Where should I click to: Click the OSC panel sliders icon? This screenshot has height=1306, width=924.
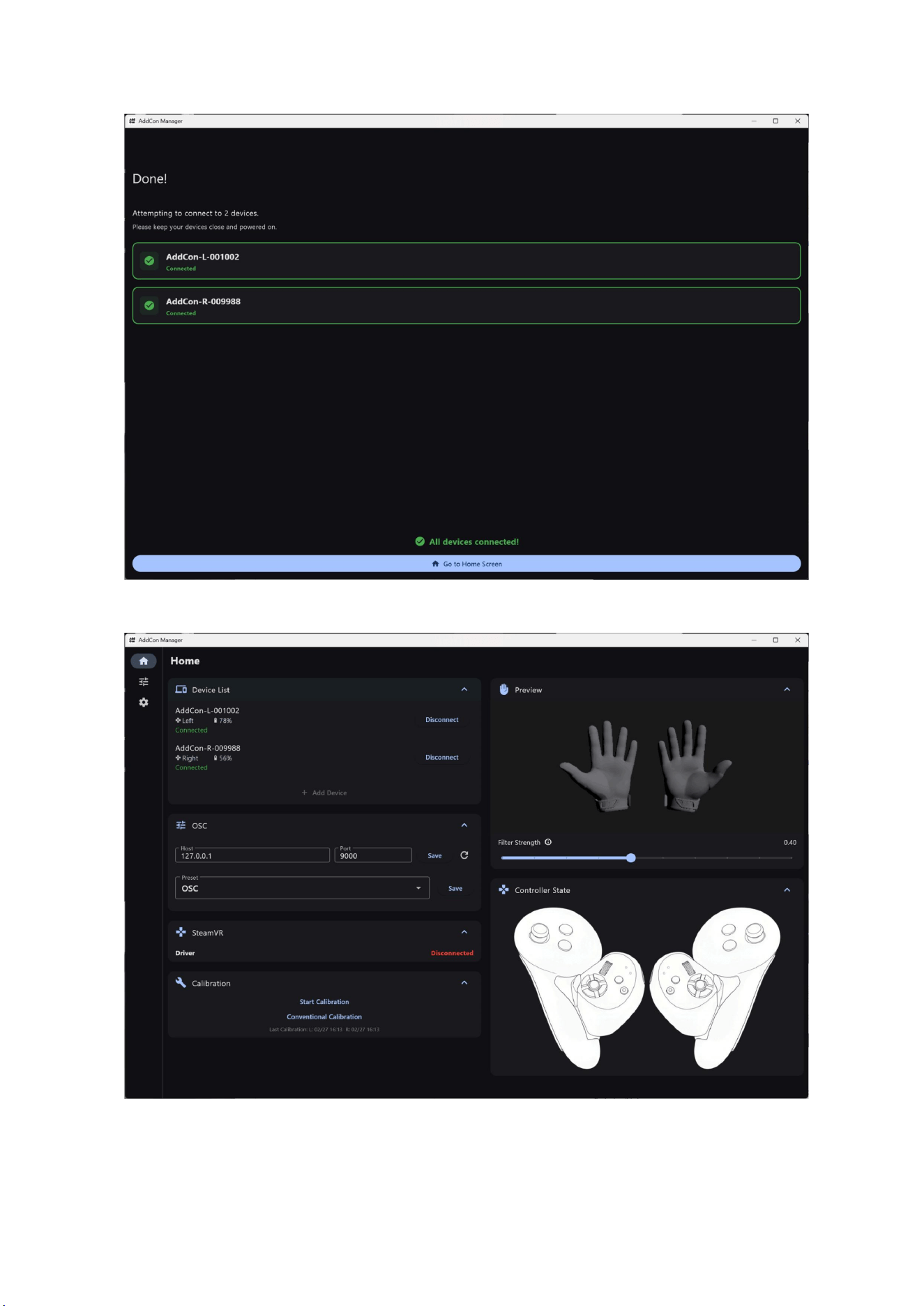pos(181,825)
